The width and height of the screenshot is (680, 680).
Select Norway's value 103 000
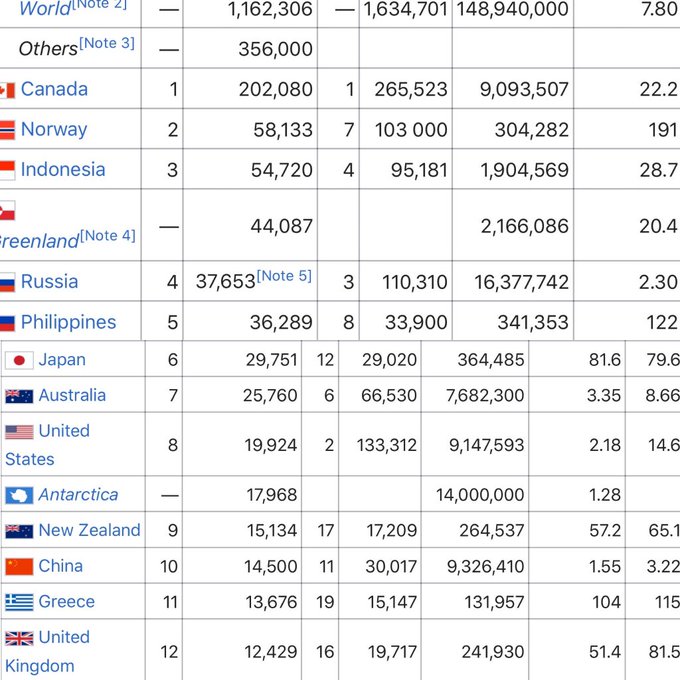coord(411,130)
